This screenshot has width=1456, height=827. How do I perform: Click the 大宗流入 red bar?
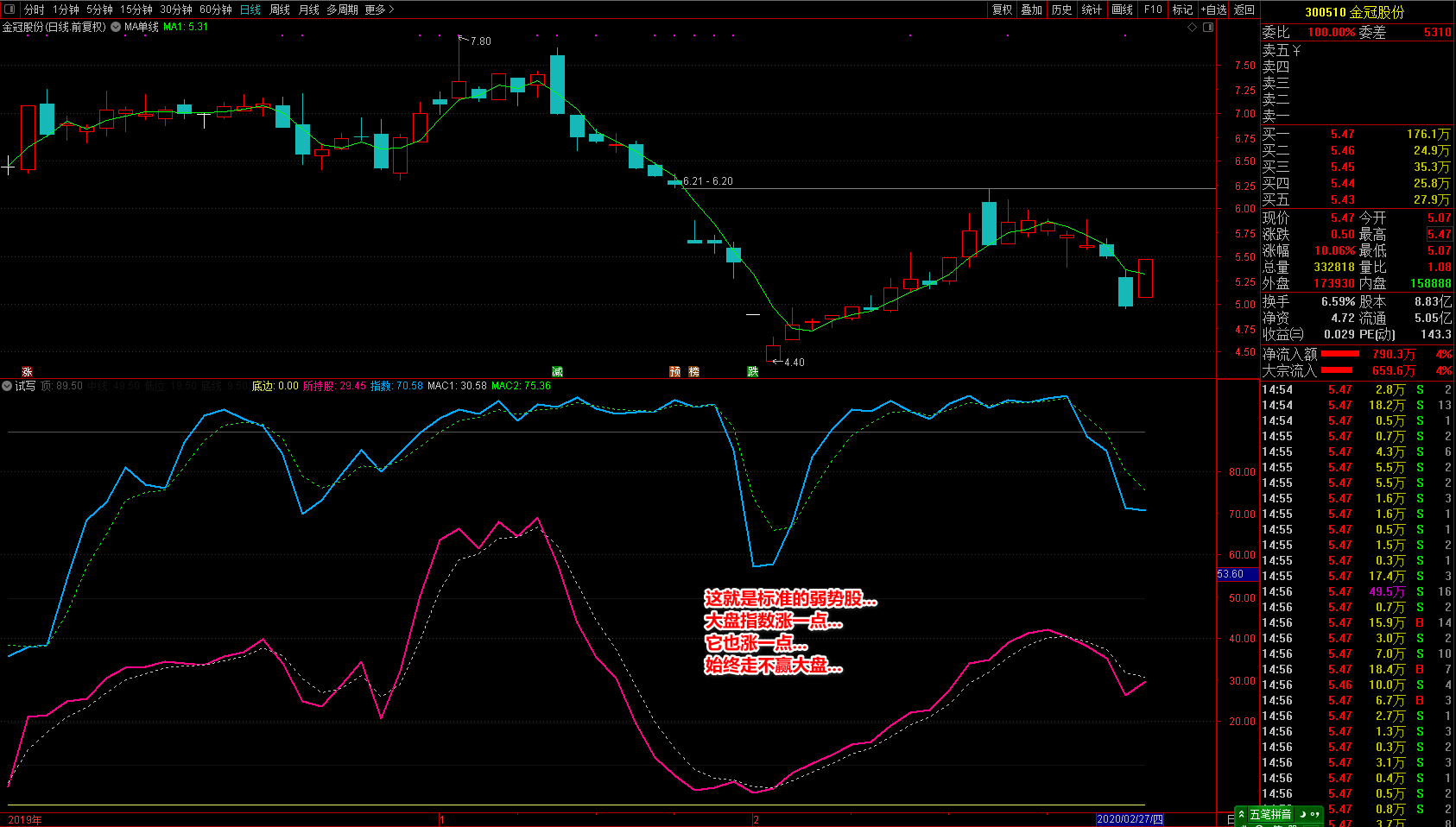[x=1337, y=370]
